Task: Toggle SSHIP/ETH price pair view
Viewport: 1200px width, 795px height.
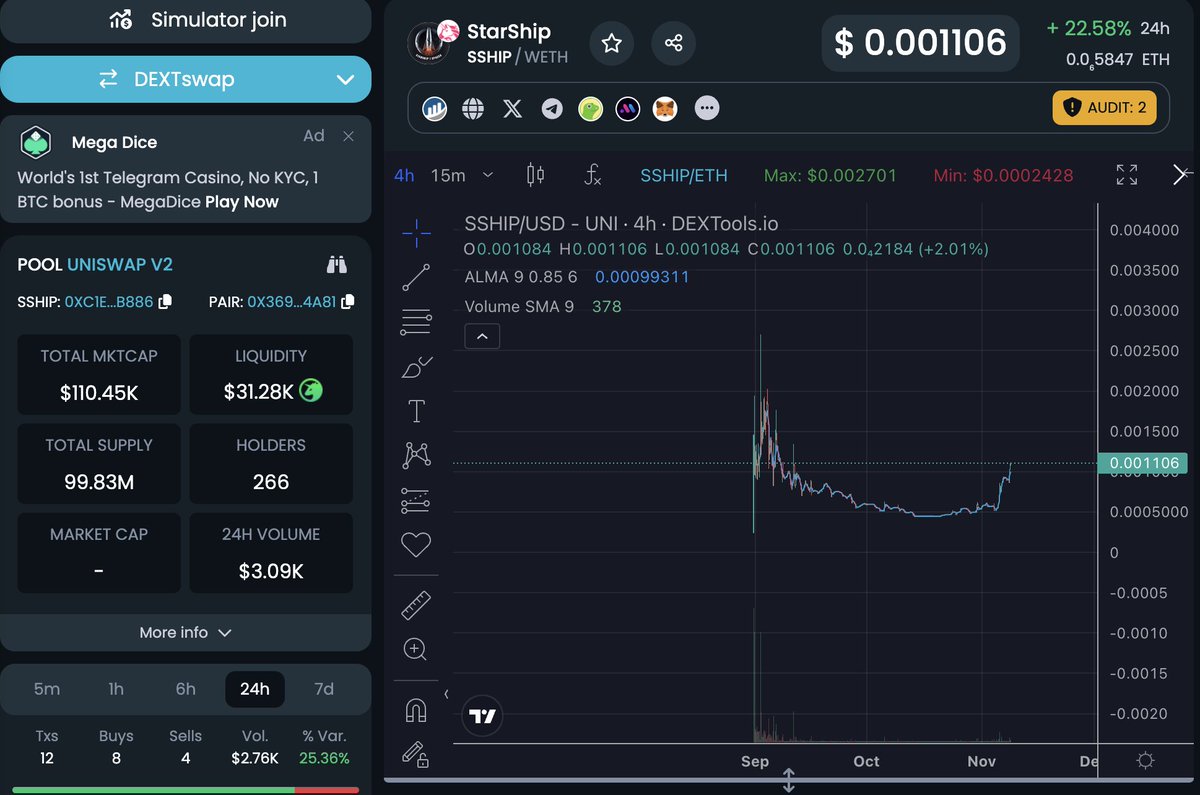Action: coord(684,175)
